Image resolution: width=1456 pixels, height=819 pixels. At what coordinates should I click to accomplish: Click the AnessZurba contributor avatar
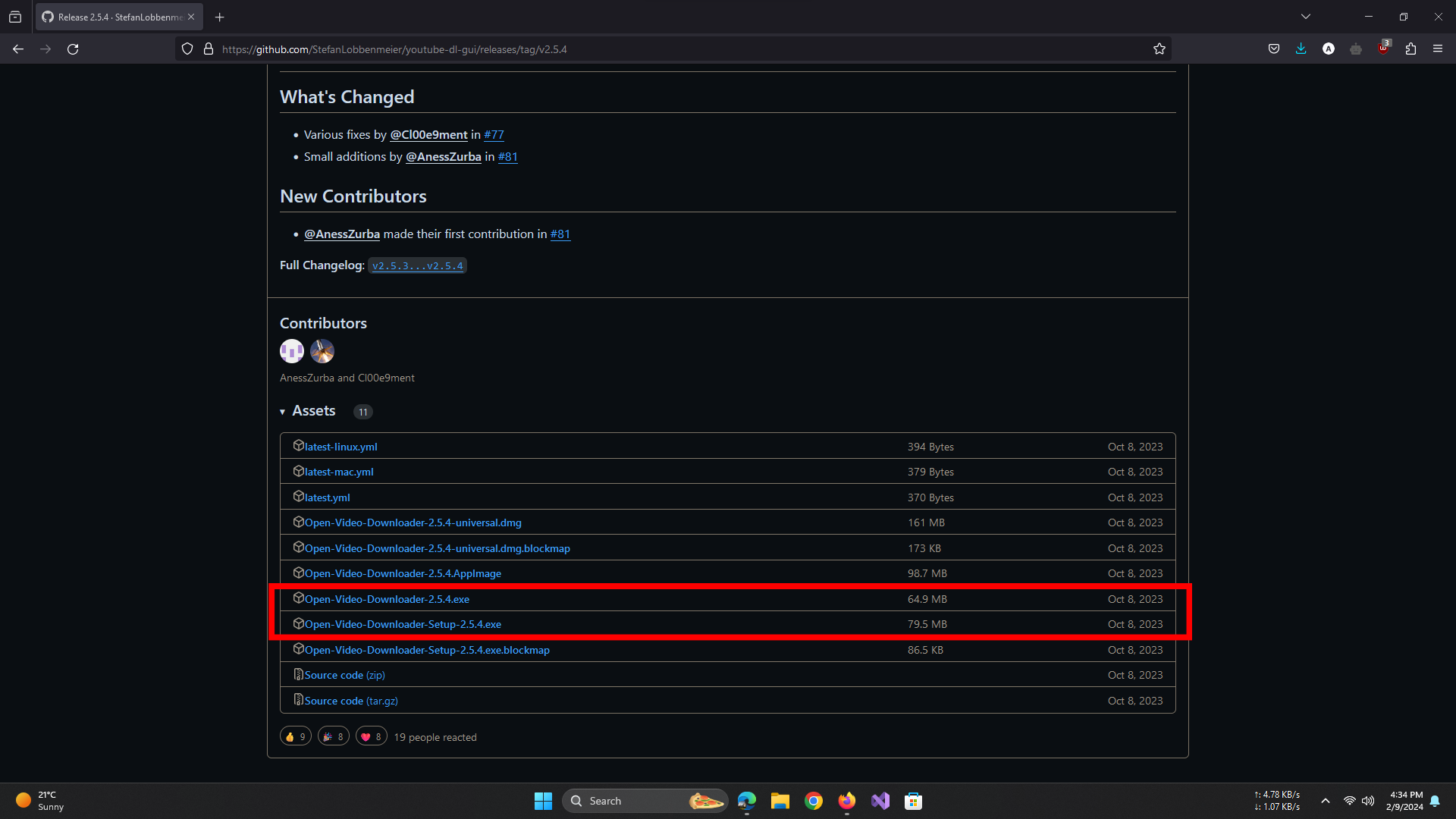click(292, 351)
